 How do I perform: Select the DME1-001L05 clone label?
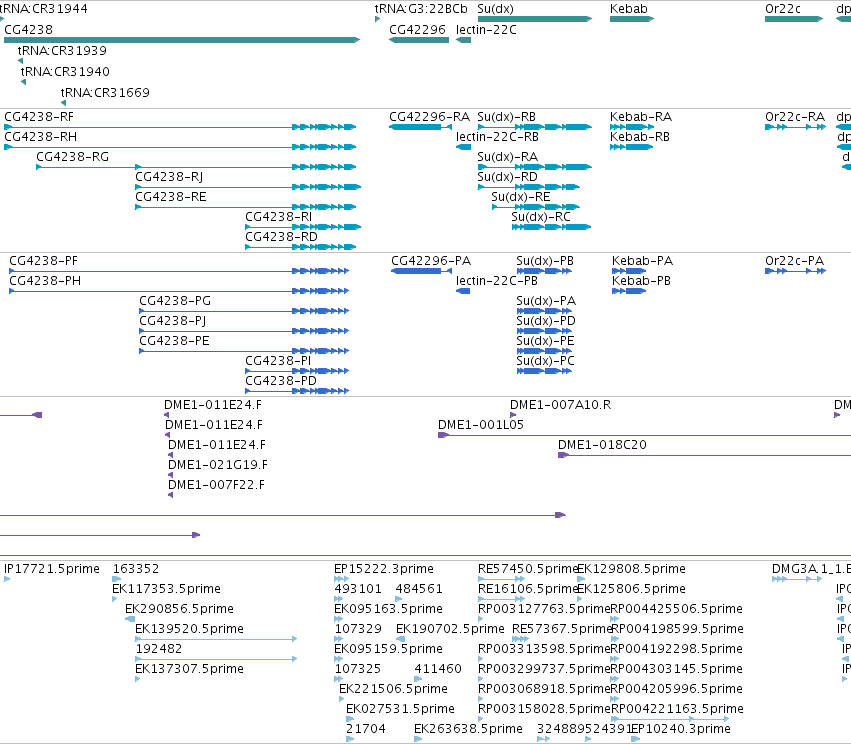click(x=481, y=425)
